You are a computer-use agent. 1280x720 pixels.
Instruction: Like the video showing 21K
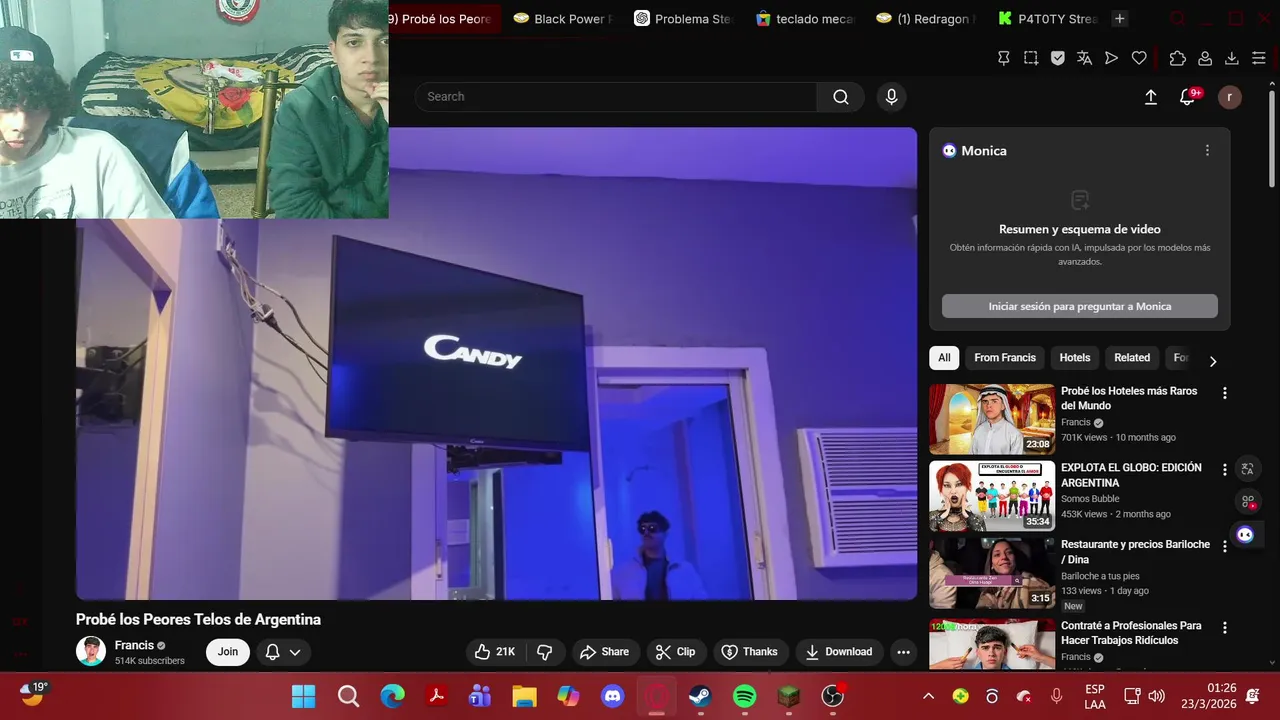pos(495,652)
